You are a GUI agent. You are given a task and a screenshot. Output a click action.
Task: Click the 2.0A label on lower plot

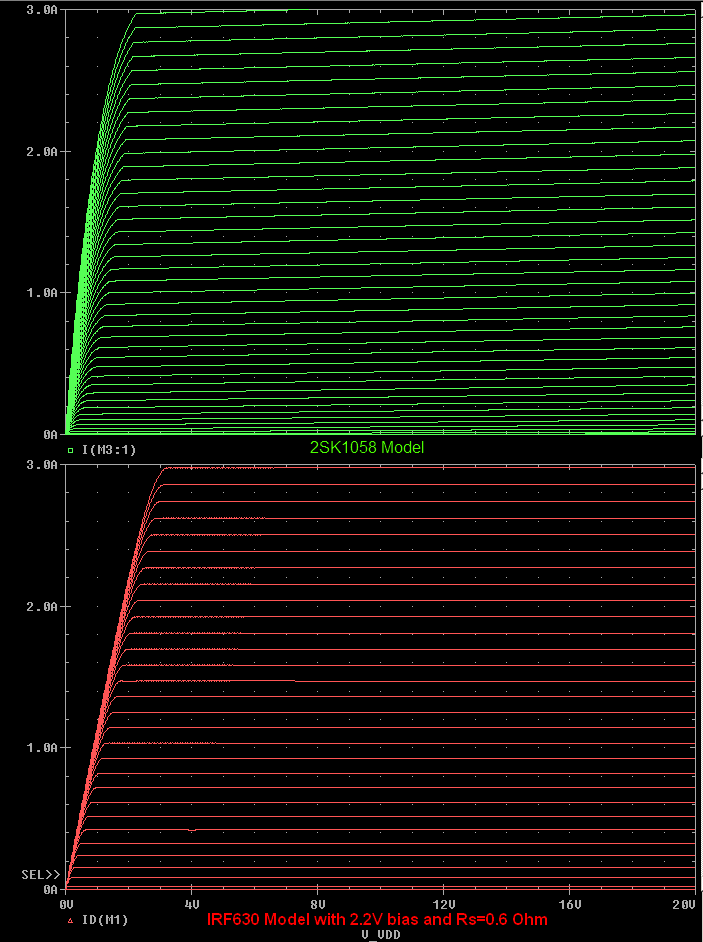(x=41, y=607)
